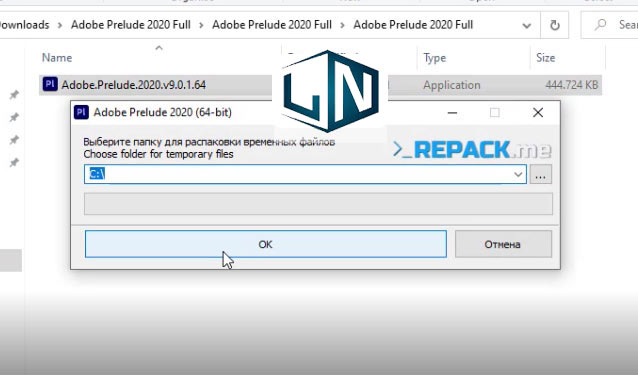The width and height of the screenshot is (638, 375).
Task: Open second Adobe Prelude 2020 Full breadcrumb
Action: [x=272, y=25]
